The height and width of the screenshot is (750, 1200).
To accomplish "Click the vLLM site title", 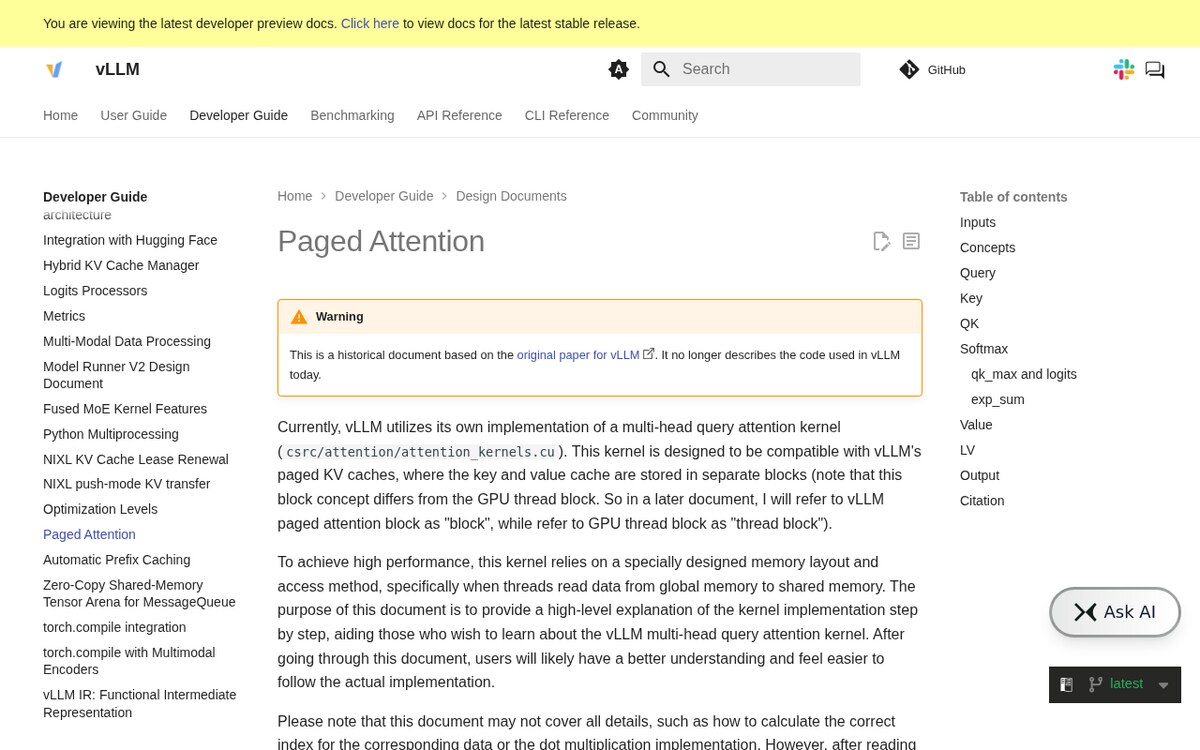I will (117, 69).
